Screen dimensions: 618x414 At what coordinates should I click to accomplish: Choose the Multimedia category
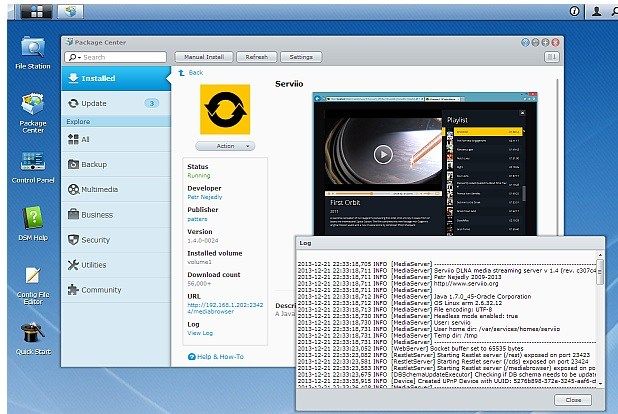click(116, 190)
